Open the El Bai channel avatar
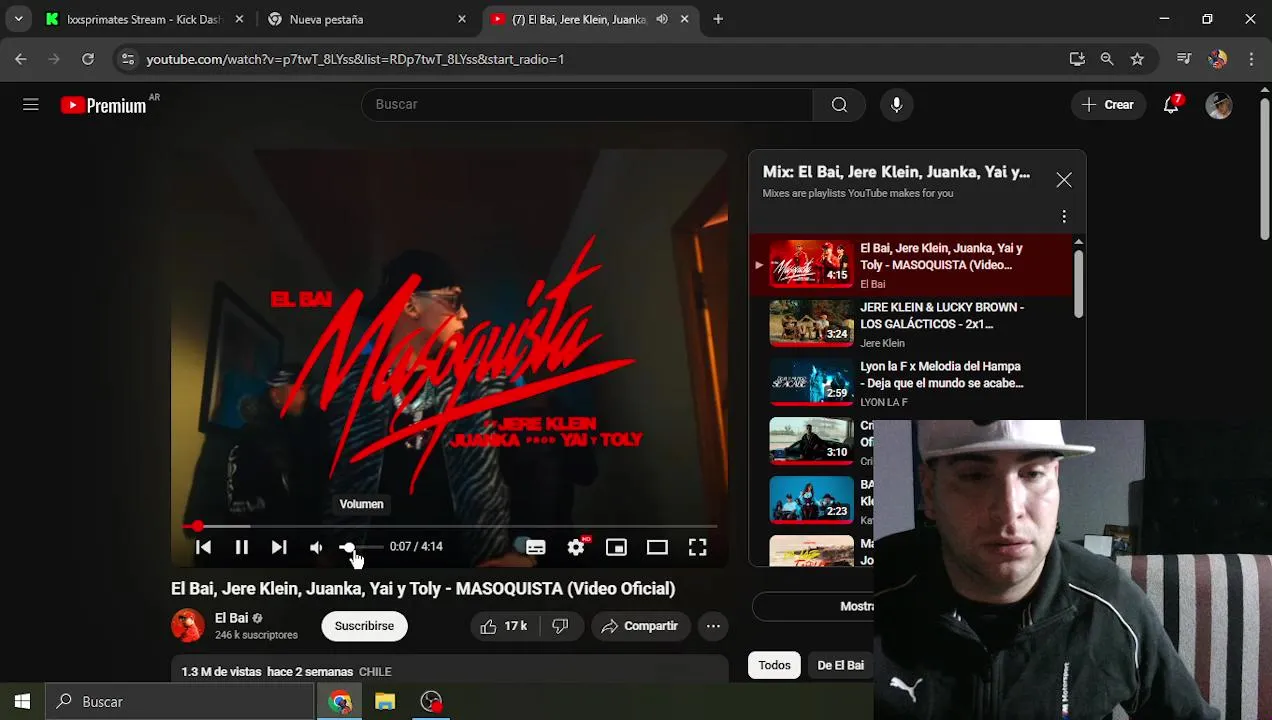1272x720 pixels. [187, 626]
